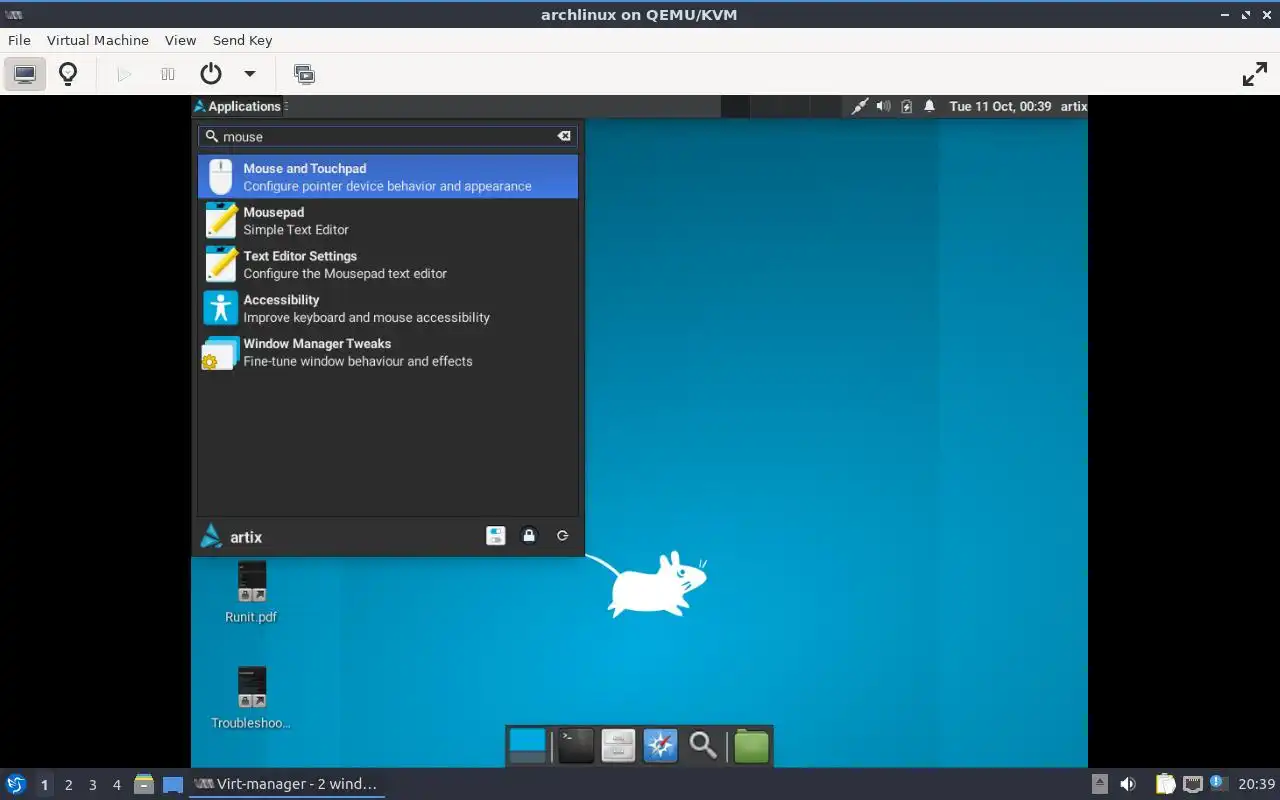Open the guest volume control icon

(x=883, y=106)
